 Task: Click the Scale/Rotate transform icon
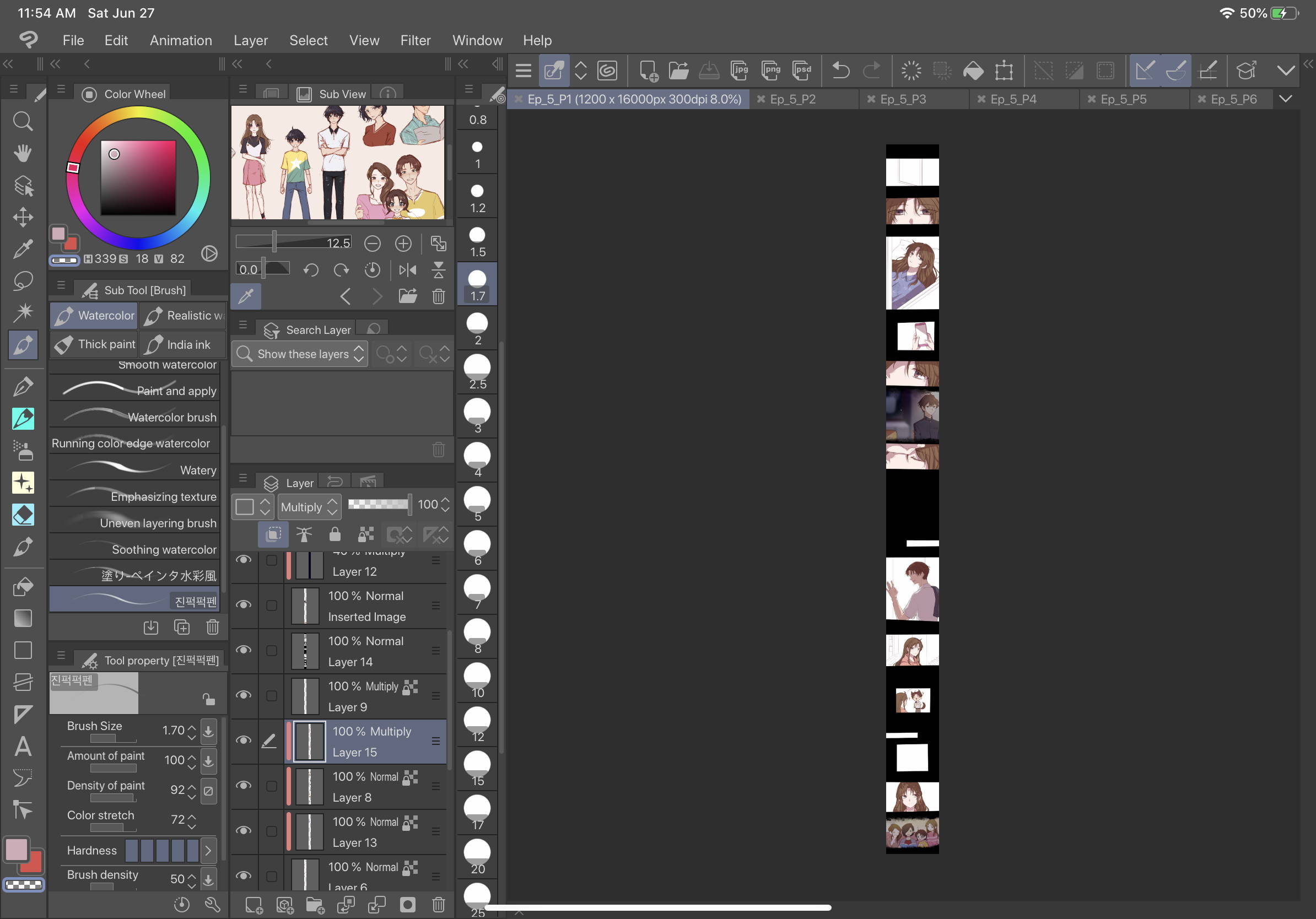click(1004, 71)
